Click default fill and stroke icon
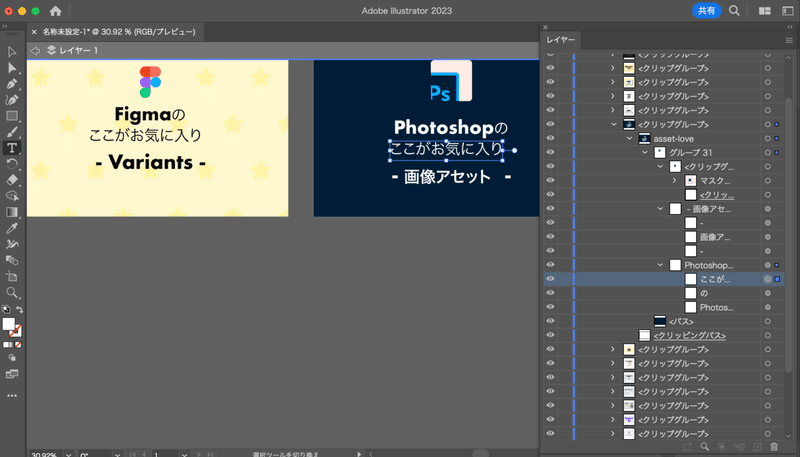The height and width of the screenshot is (457, 800). (x=6, y=310)
